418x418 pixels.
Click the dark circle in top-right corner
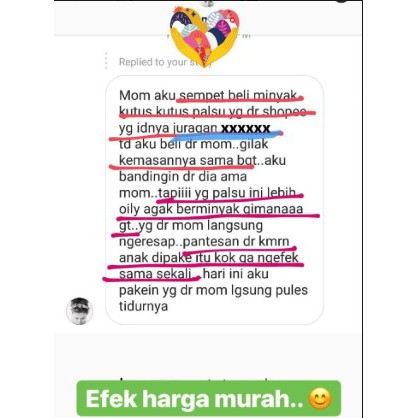pos(341,1)
